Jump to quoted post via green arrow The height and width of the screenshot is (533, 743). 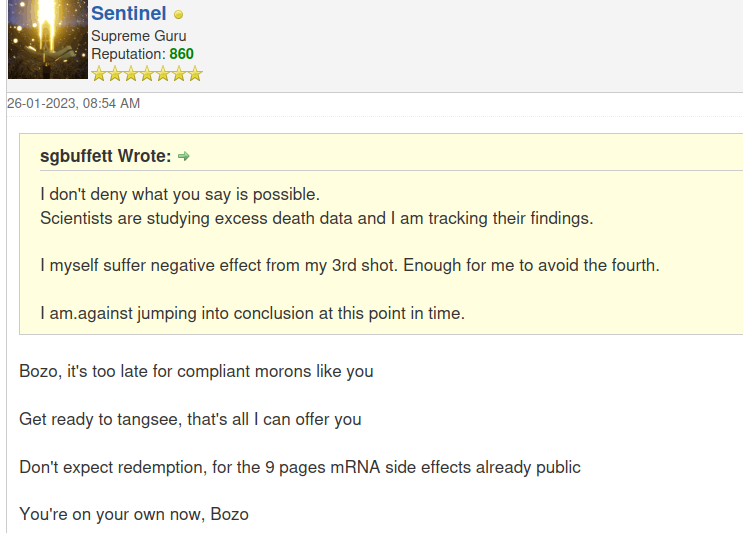tap(183, 156)
